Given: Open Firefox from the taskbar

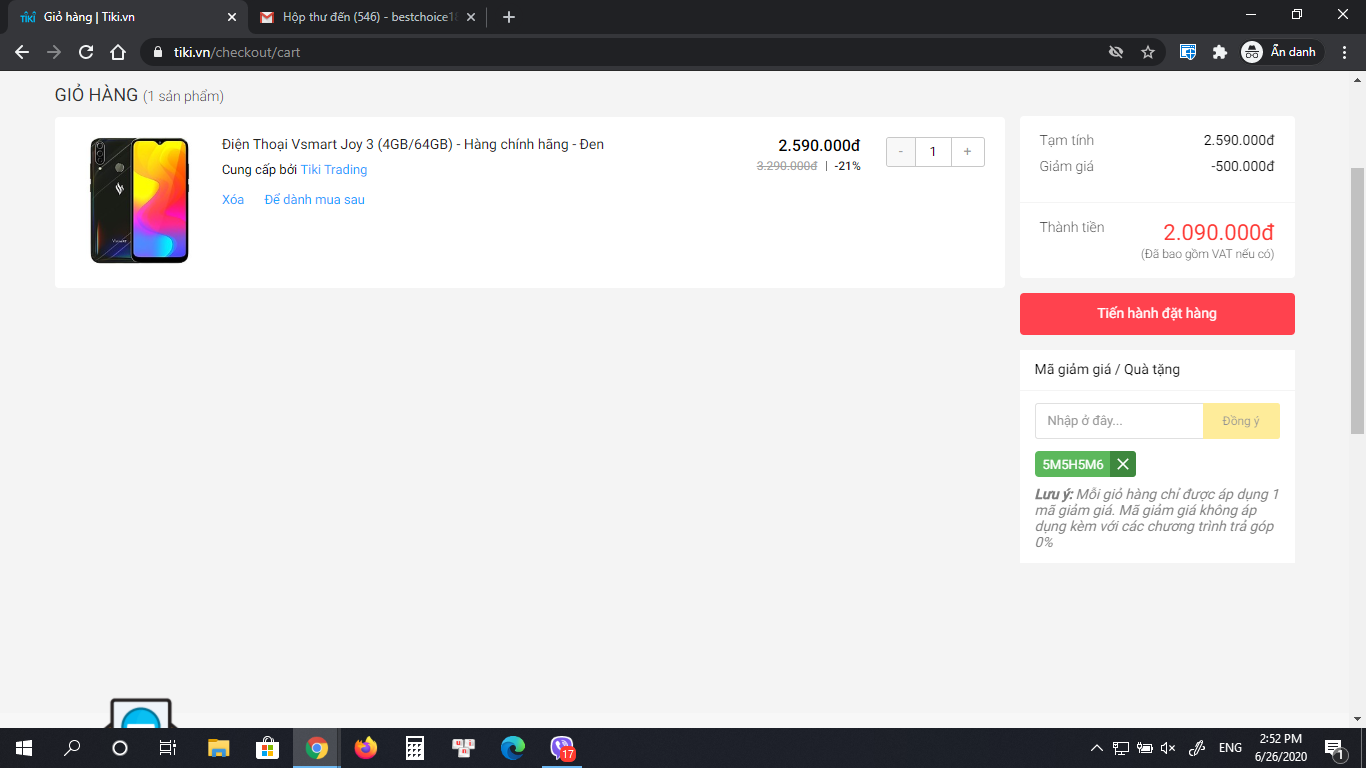Looking at the screenshot, I should pos(366,748).
